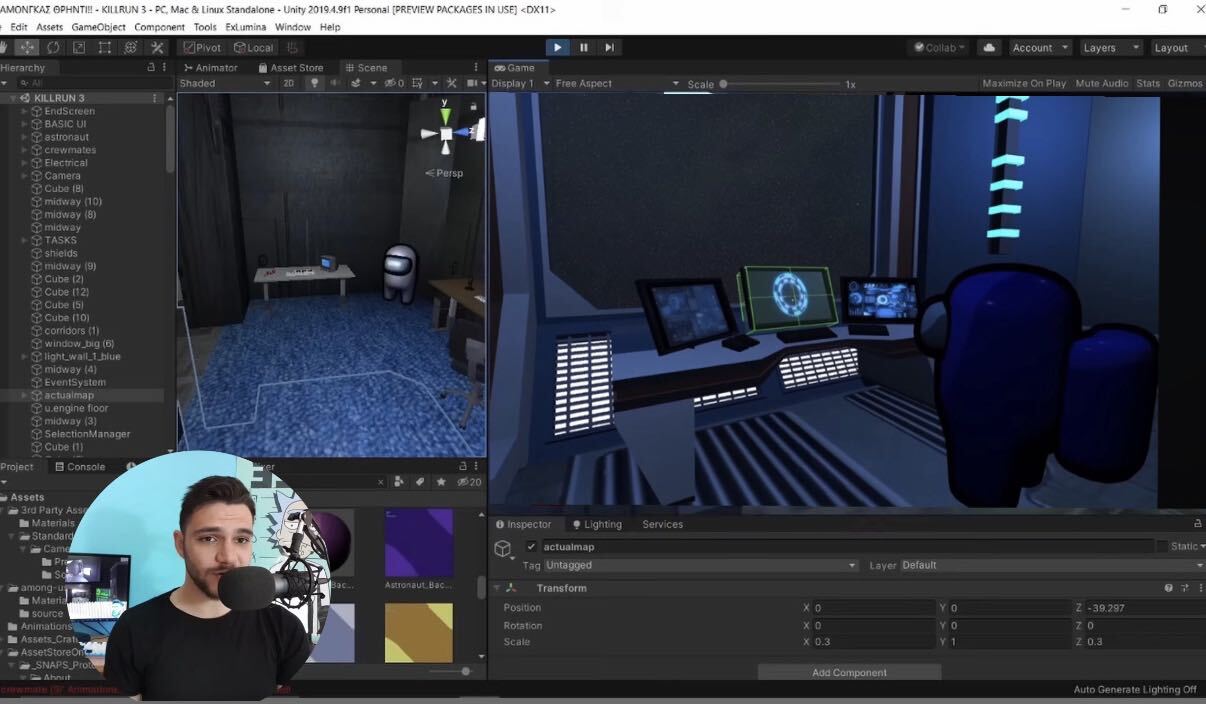Toggle scene audio speaker icon
Image resolution: width=1206 pixels, height=704 pixels.
pyautogui.click(x=335, y=83)
